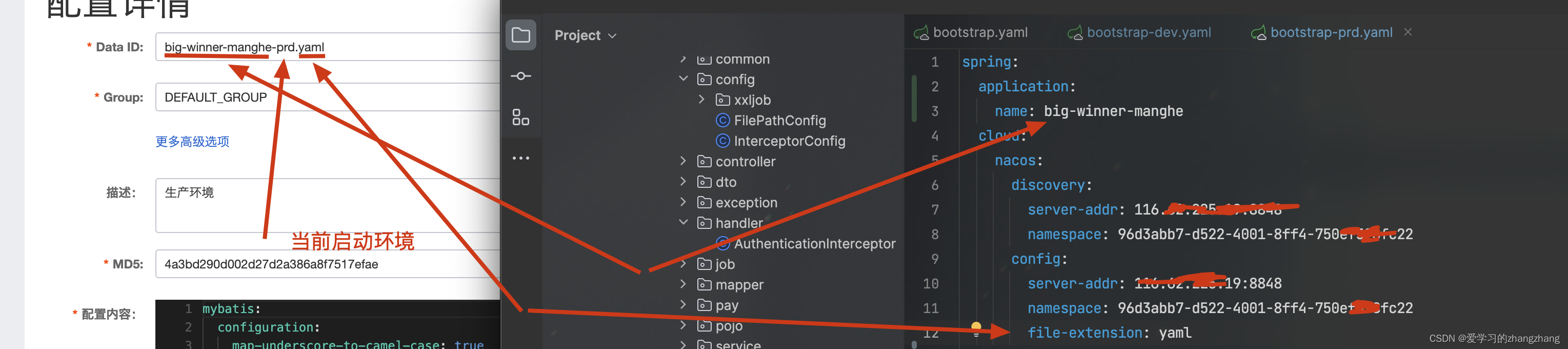Viewport: 1568px width, 349px height.
Task: Open the Commit tool window icon
Action: 520,75
